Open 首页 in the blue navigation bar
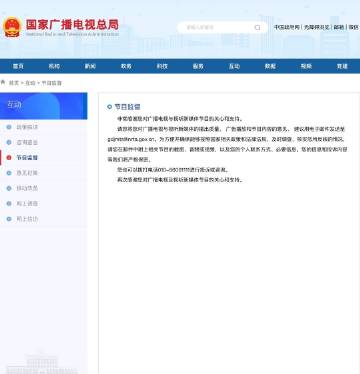 (18, 66)
